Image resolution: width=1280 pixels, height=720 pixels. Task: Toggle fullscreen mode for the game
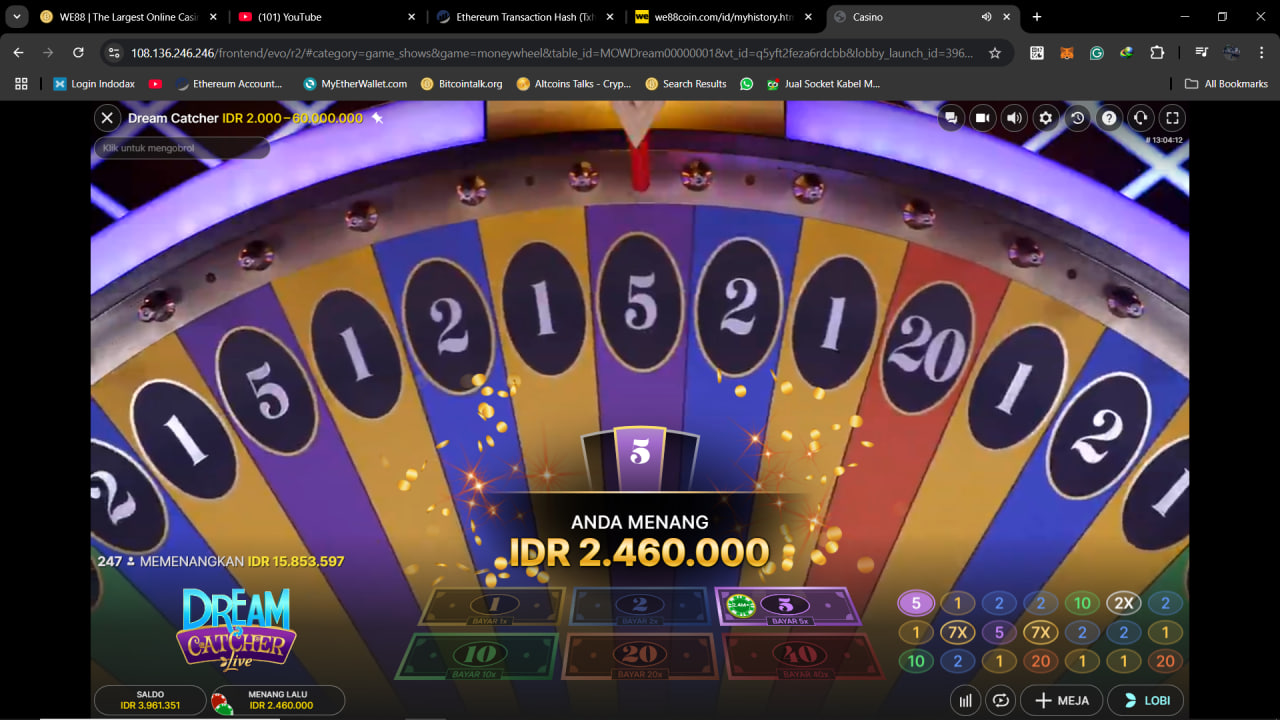click(1173, 118)
